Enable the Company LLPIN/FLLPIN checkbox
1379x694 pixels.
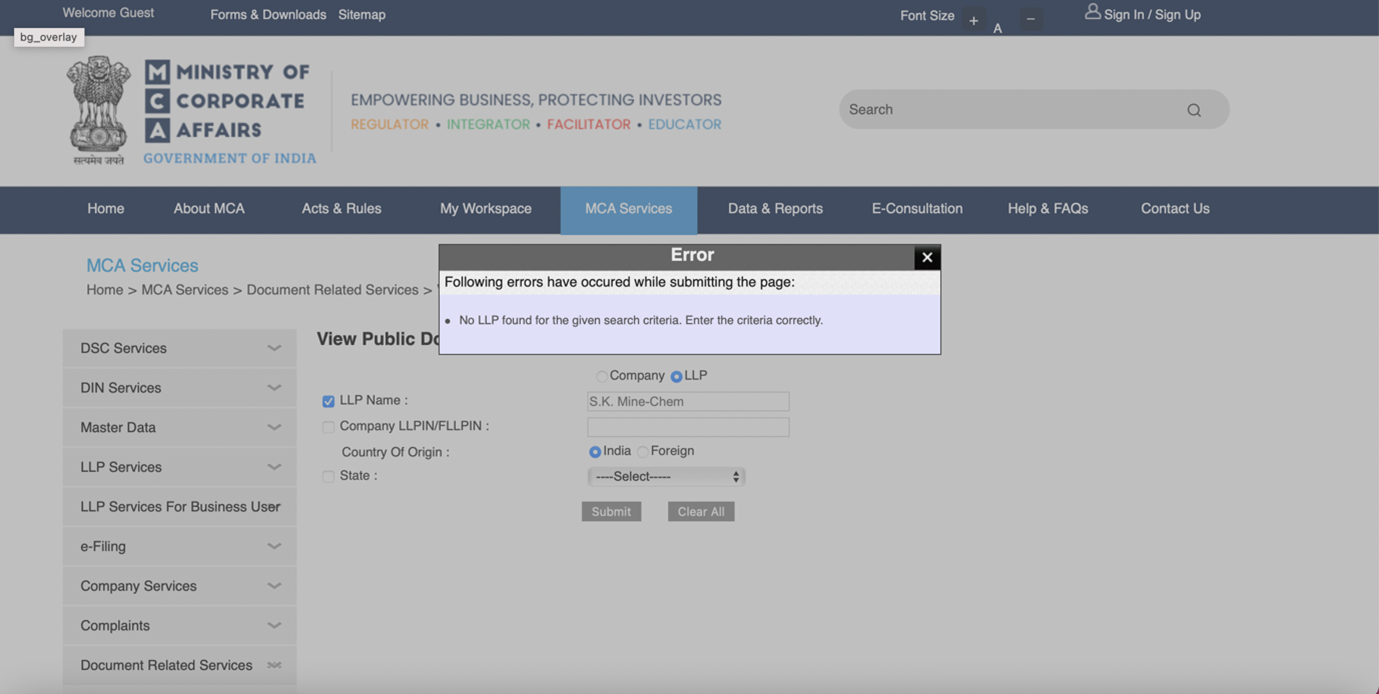328,427
